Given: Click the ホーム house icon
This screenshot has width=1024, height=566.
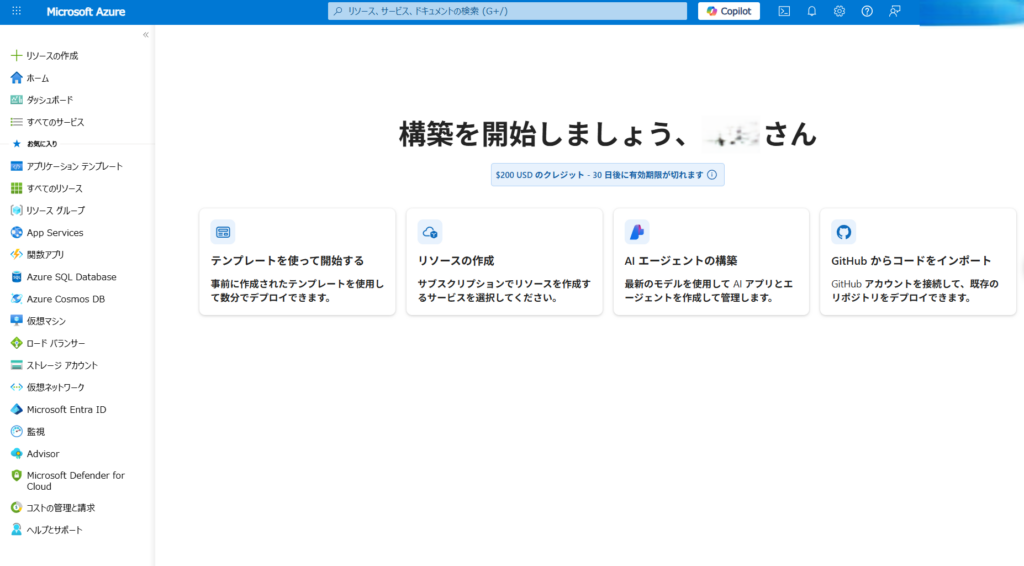Looking at the screenshot, I should point(16,78).
